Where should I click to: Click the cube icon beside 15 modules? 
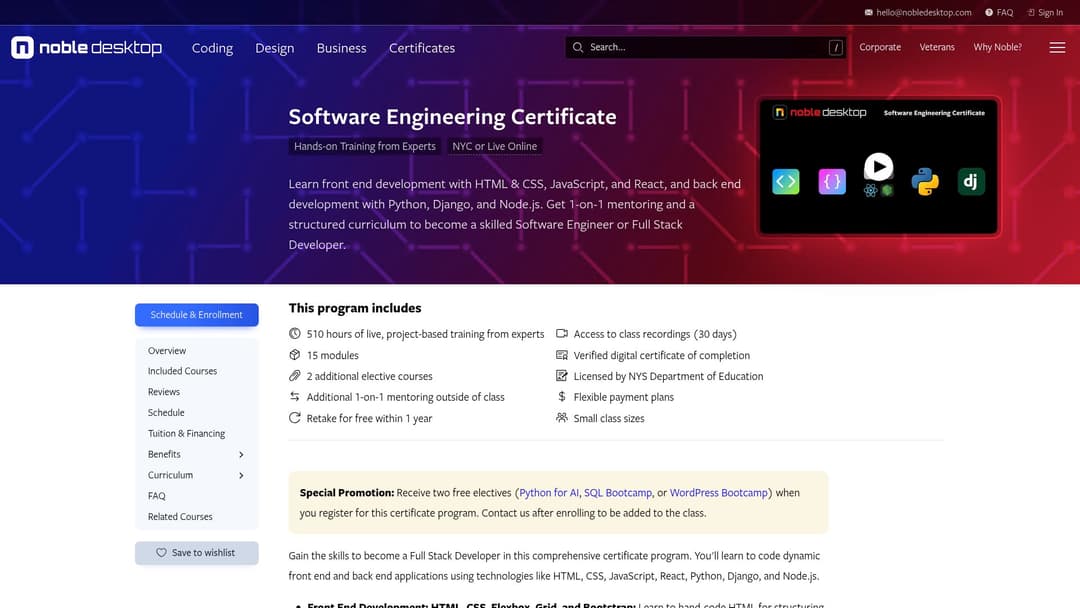pos(295,355)
